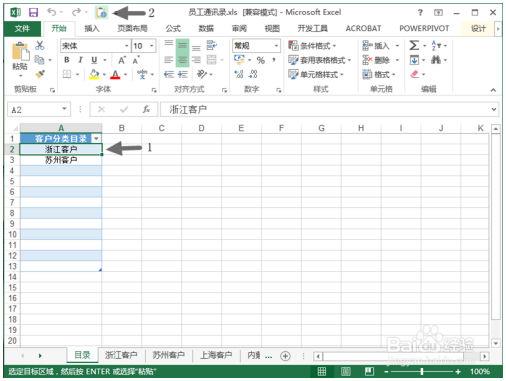Open the 文件 tab
Image resolution: width=506 pixels, height=381 pixels.
click(22, 29)
